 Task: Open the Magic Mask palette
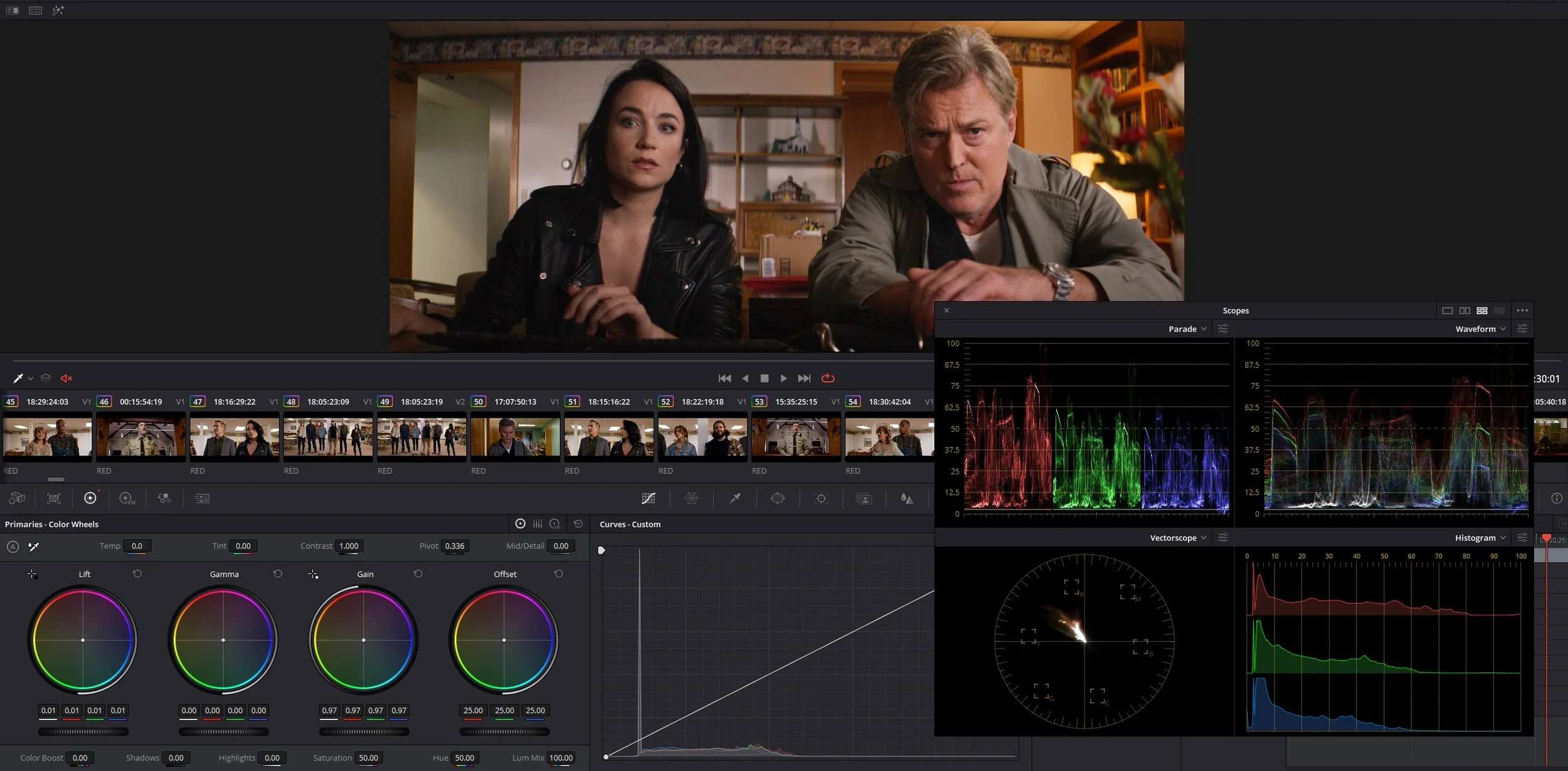point(864,498)
